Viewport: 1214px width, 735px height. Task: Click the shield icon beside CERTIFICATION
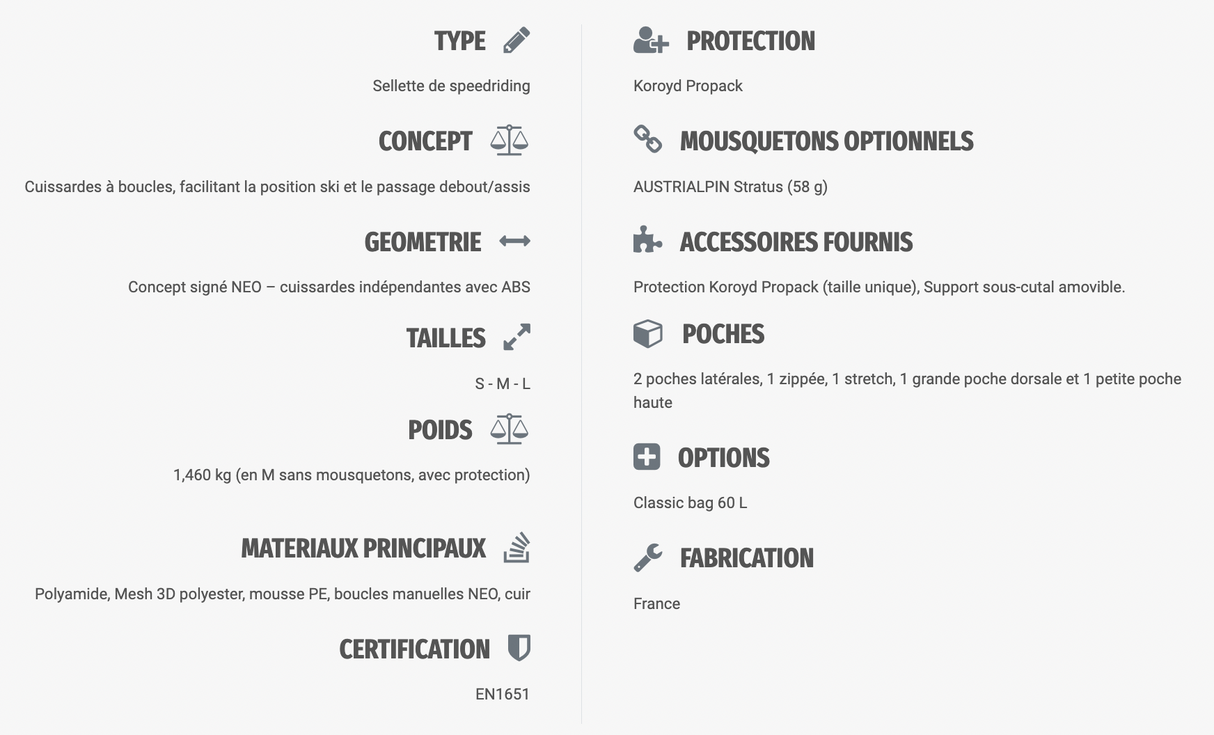[519, 648]
